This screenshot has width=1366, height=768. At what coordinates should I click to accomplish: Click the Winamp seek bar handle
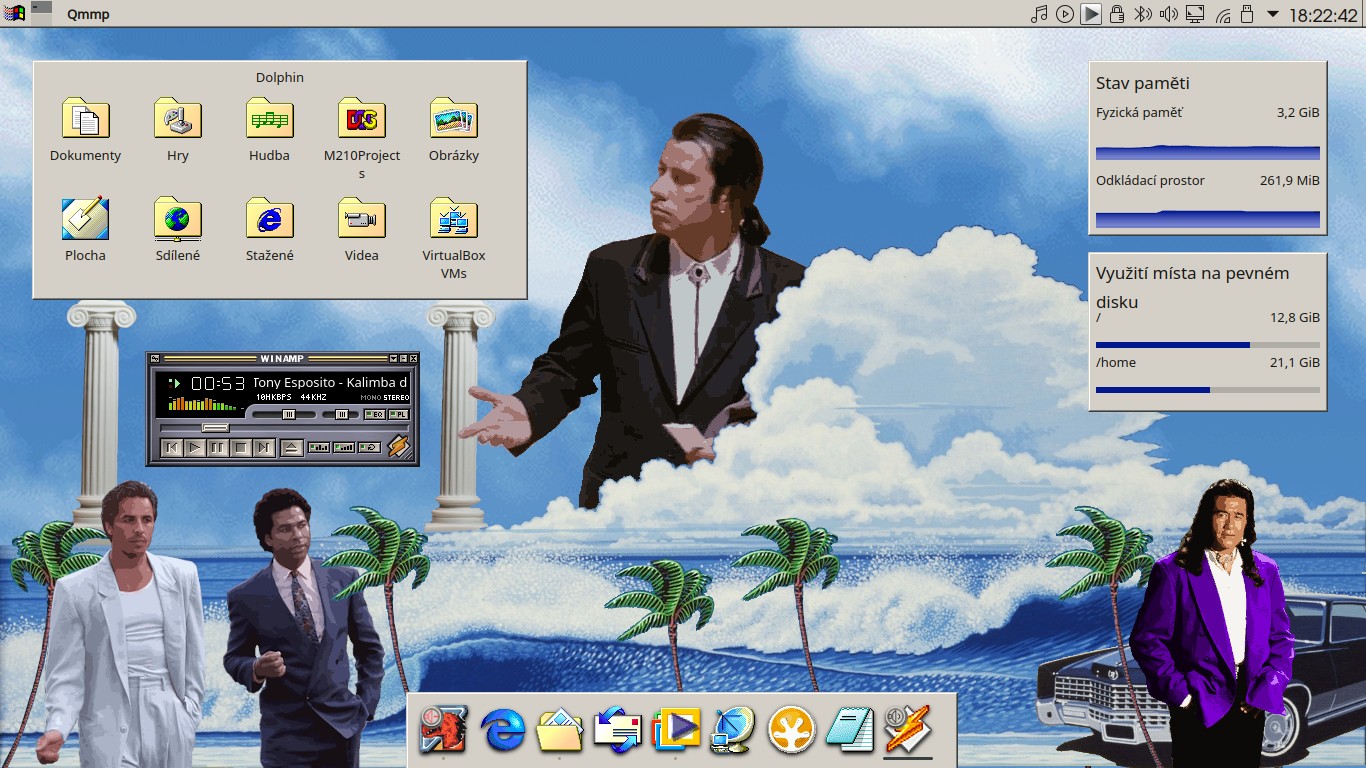(216, 428)
